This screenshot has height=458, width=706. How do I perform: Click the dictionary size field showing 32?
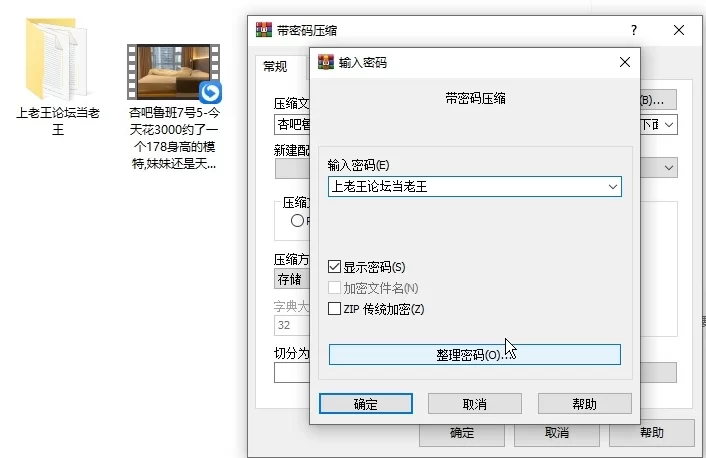[292, 325]
